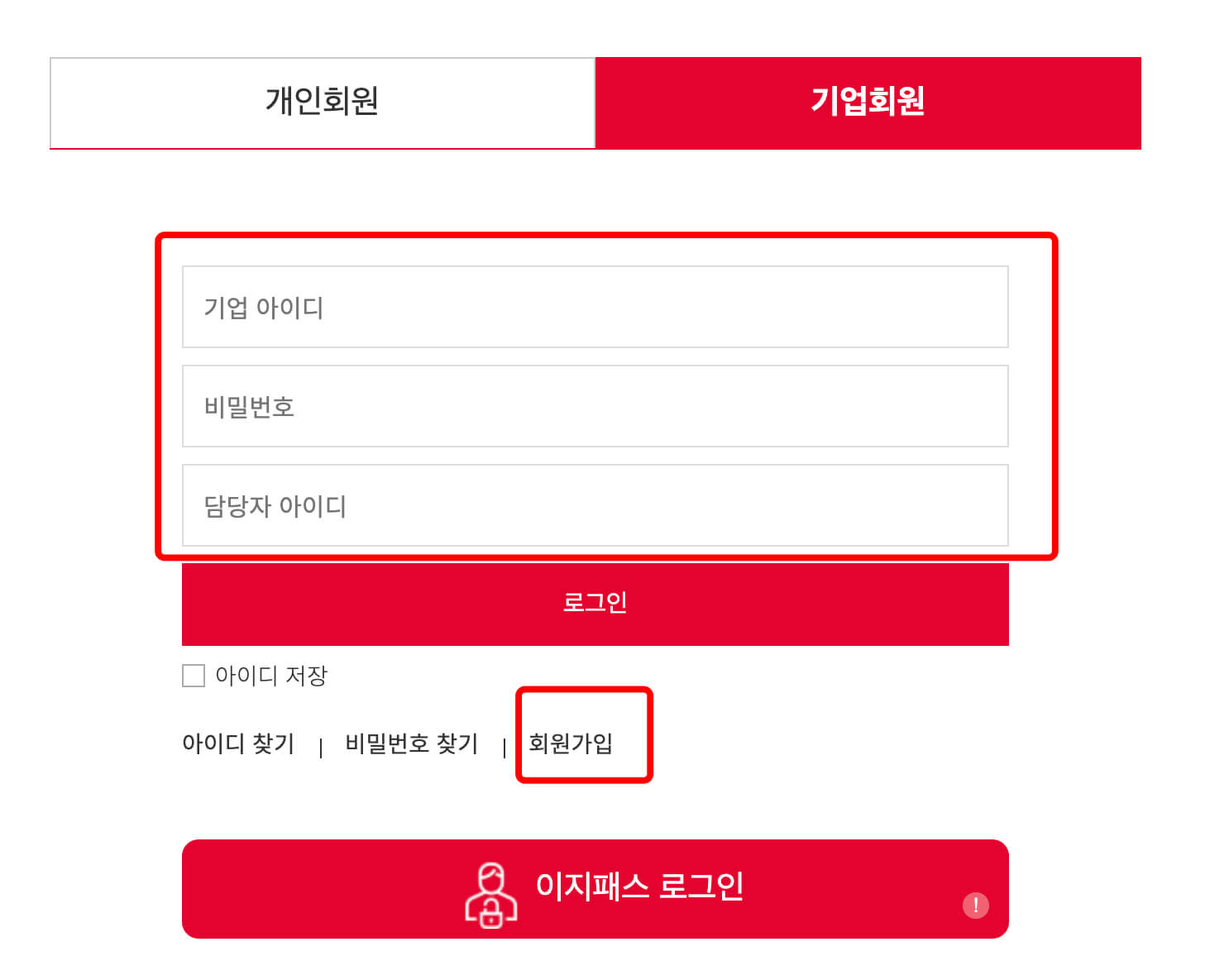1229x980 pixels.
Task: Click inside the red highlighted form region
Action: (x=604, y=397)
